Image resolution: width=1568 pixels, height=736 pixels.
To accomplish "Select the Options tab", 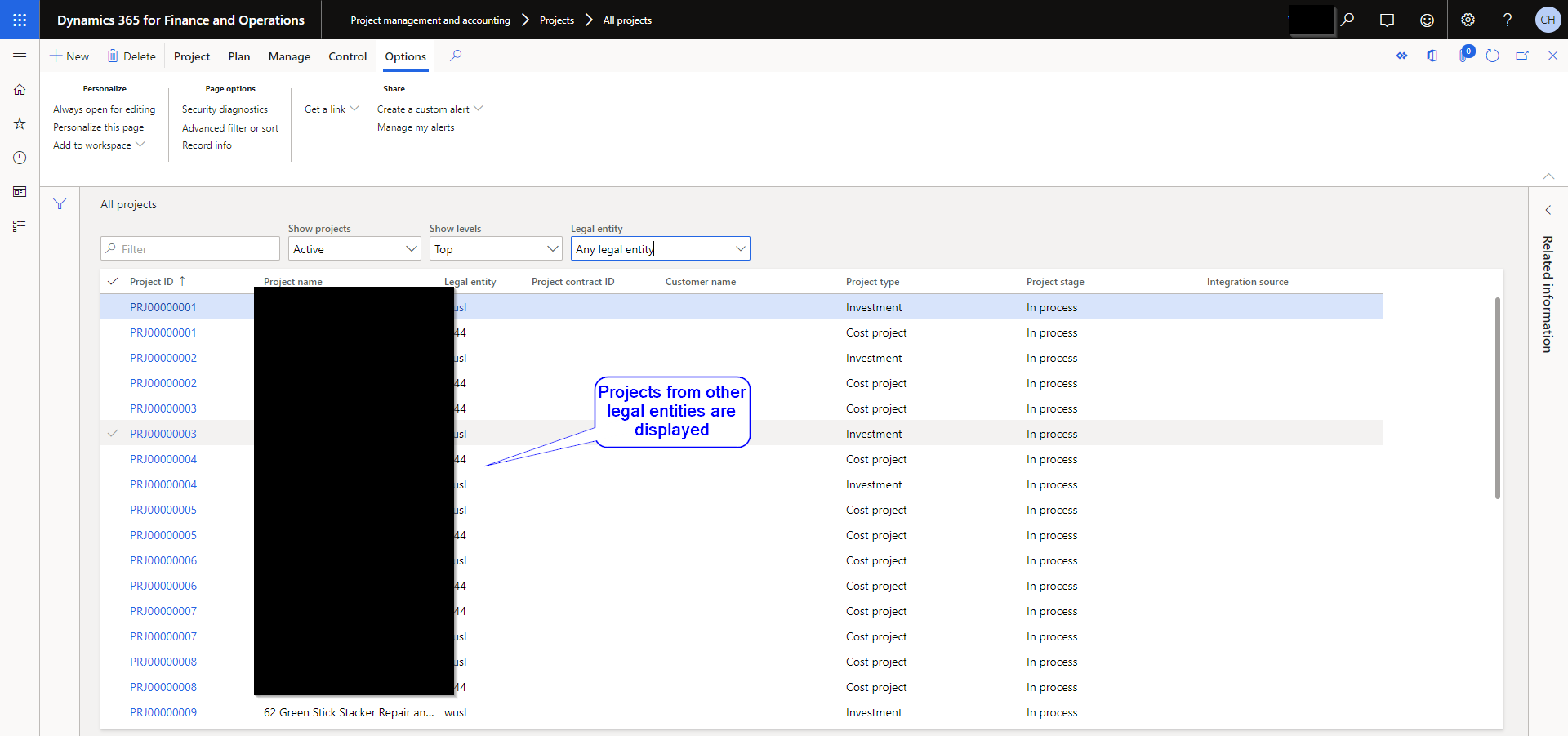I will point(406,56).
